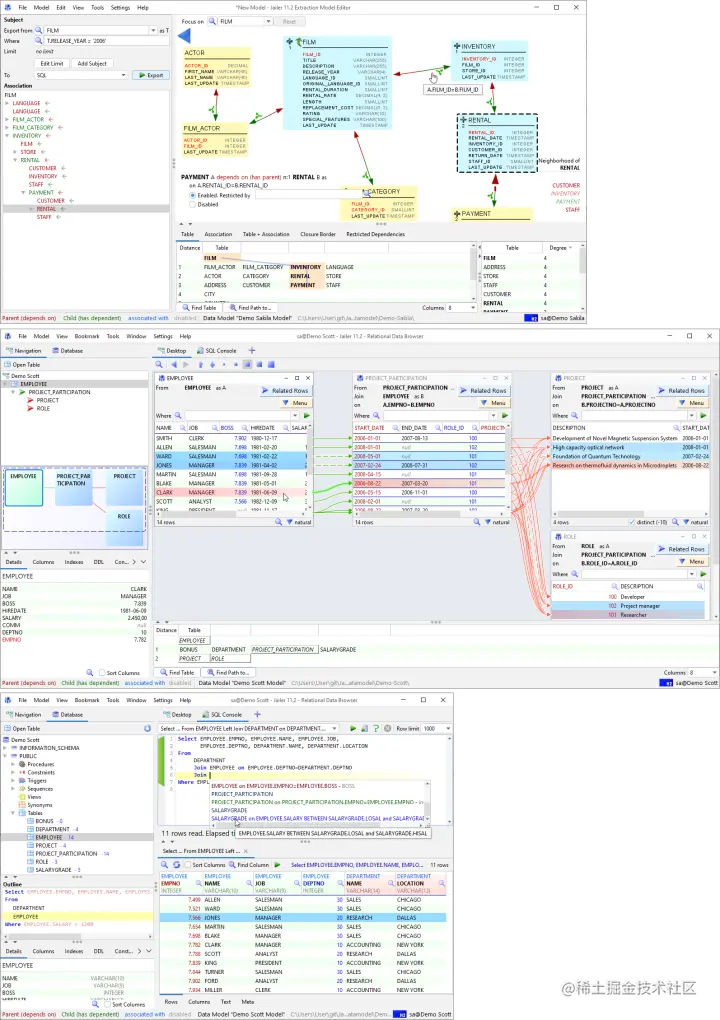Image resolution: width=720 pixels, height=1020 pixels.
Task: Click the plus icon after the SQL Console tab in bottom window
Action: pos(257,714)
